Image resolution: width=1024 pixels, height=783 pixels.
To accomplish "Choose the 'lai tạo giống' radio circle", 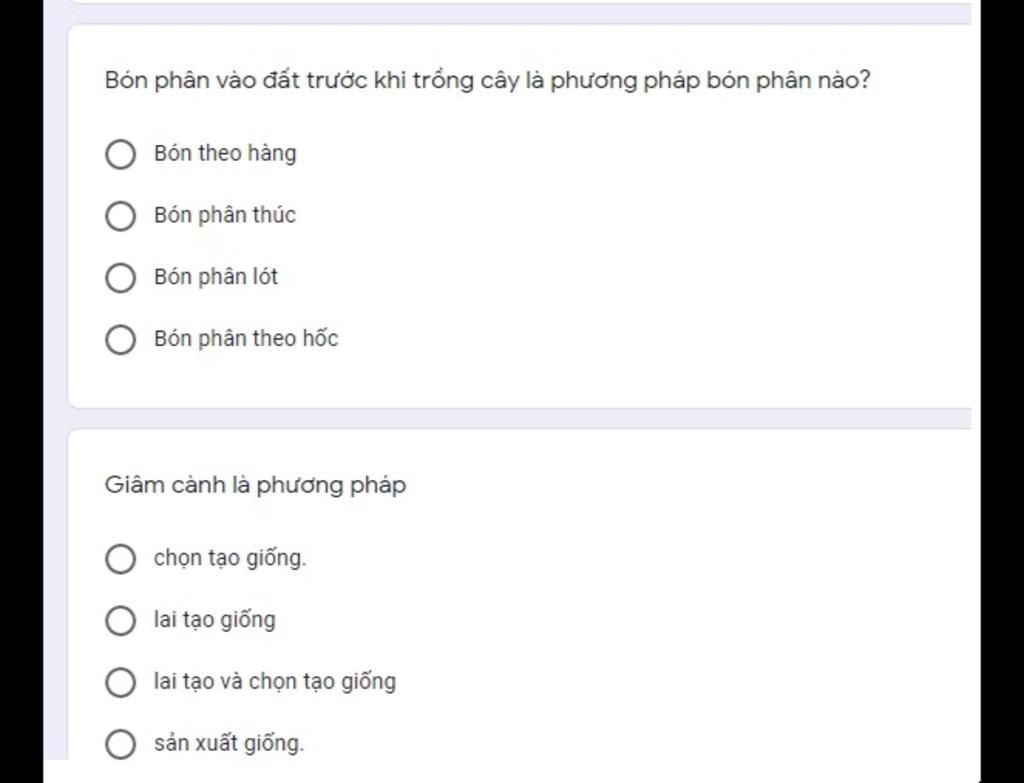I will coord(120,621).
